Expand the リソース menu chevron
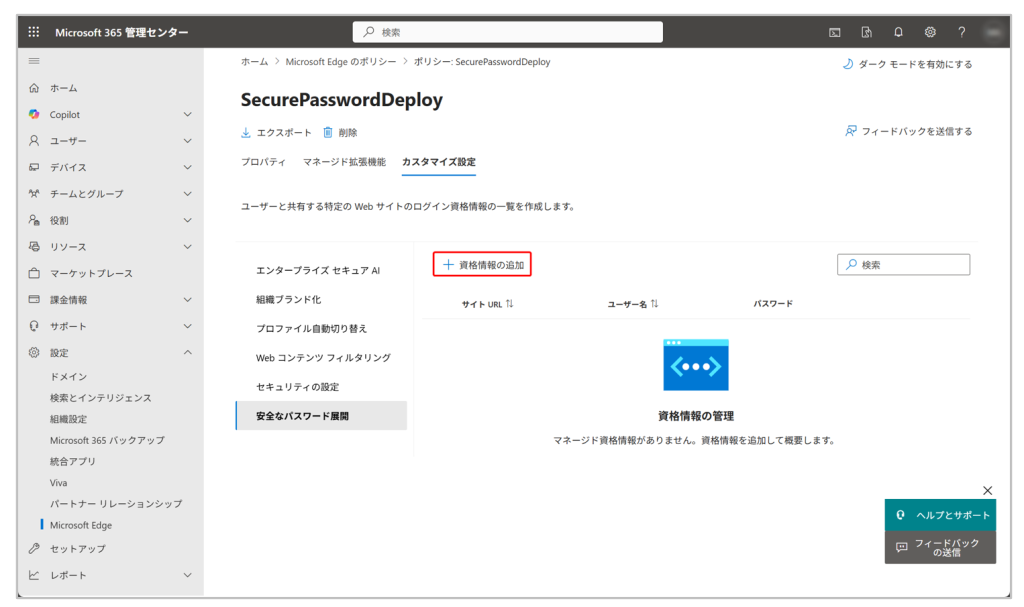This screenshot has width=1024, height=607. 187,246
